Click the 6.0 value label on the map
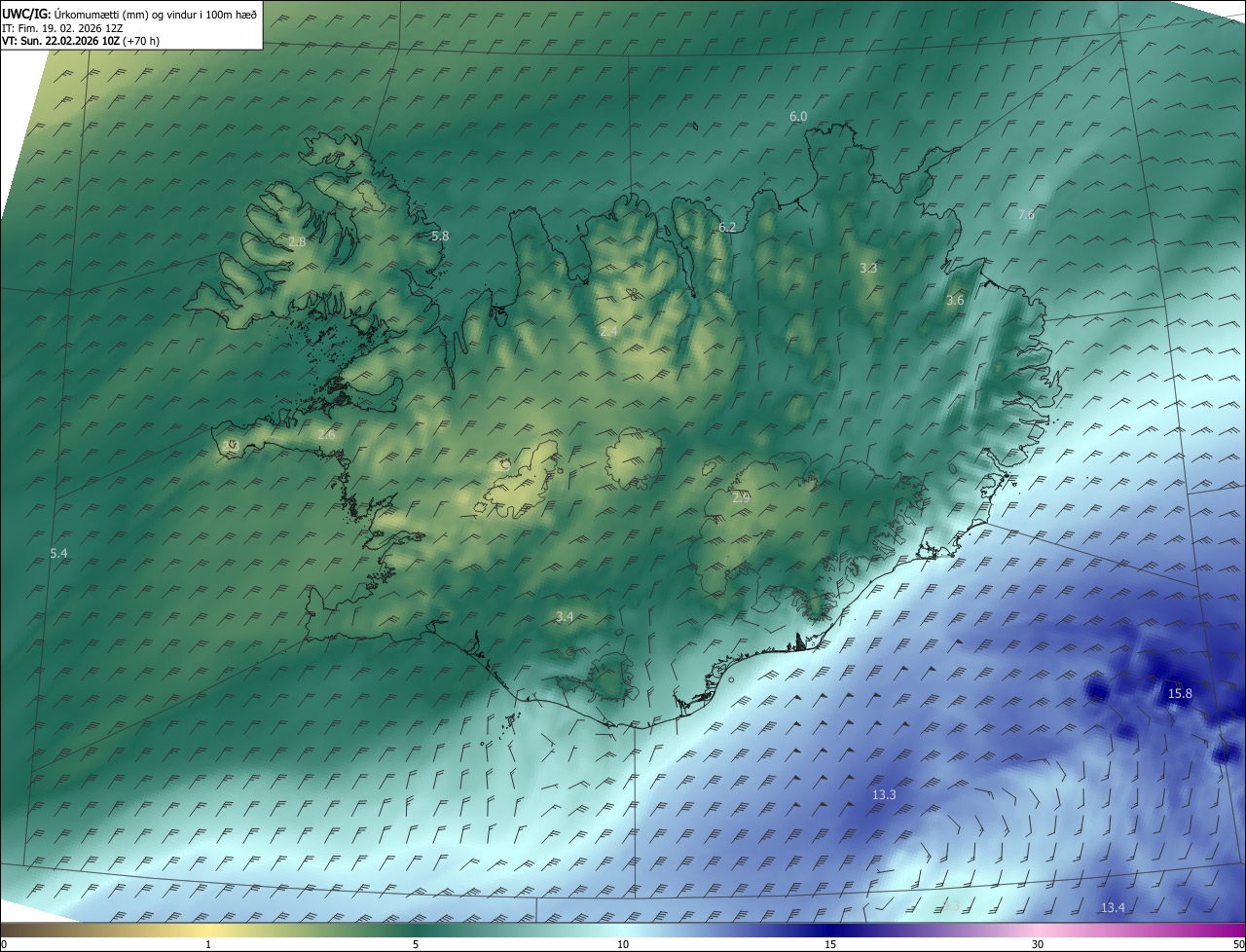Screen dimensions: 1246x952 [798, 116]
